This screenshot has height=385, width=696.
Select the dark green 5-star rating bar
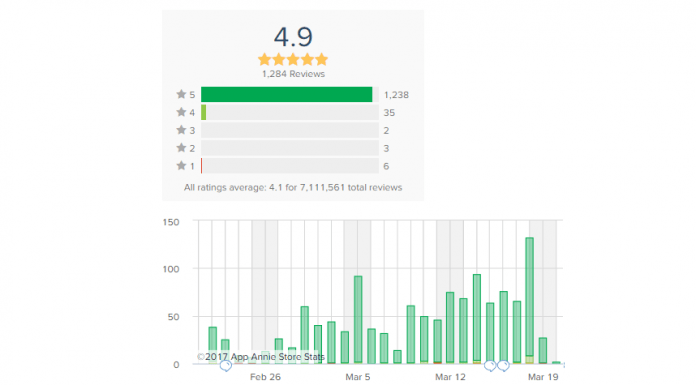(x=286, y=95)
